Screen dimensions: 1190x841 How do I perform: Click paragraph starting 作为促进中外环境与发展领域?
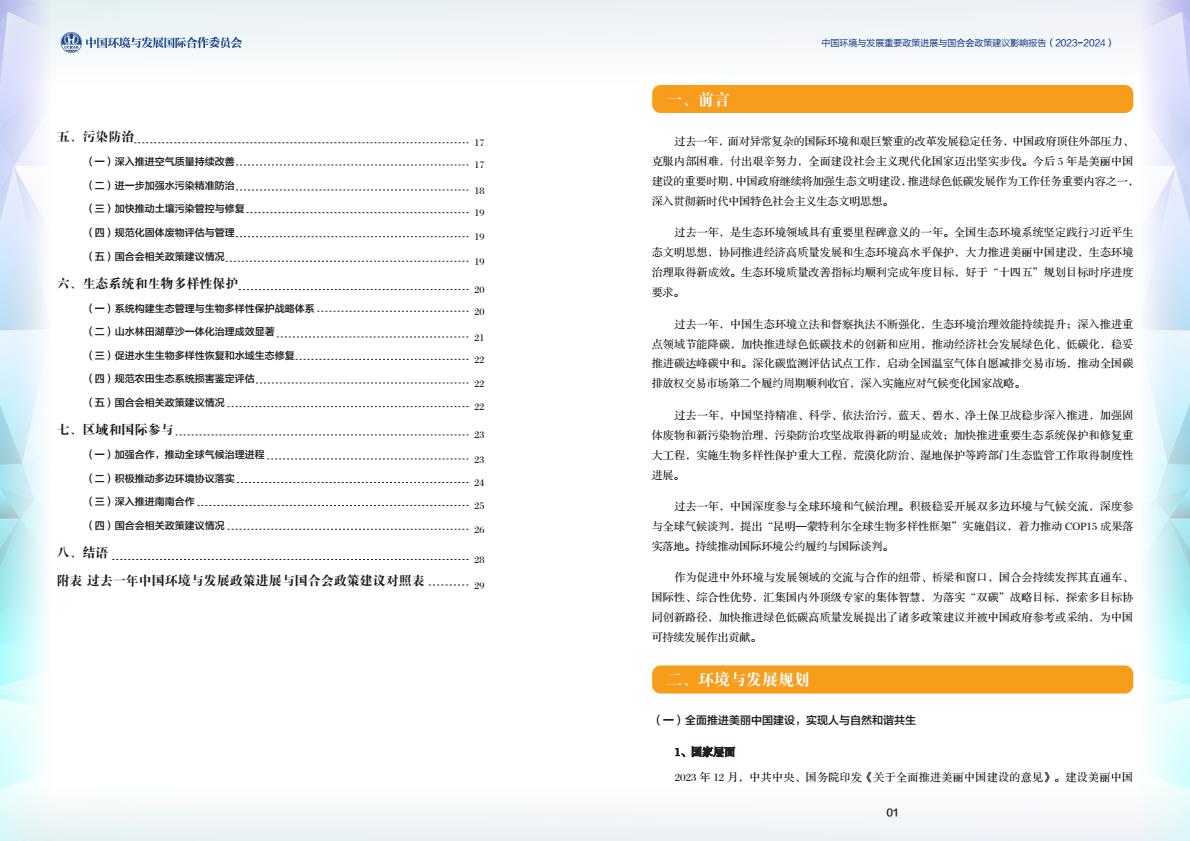click(x=892, y=607)
